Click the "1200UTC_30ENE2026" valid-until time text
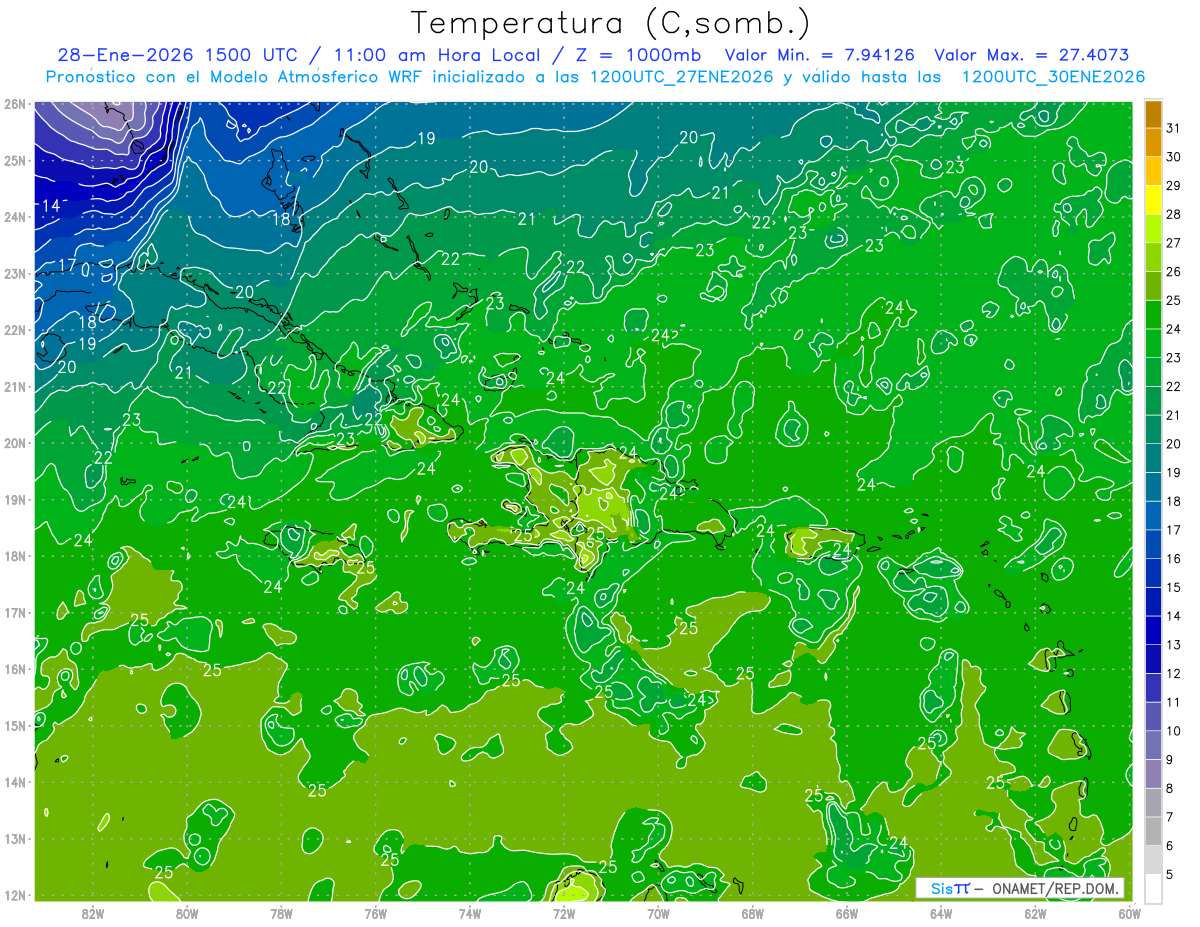 (x=1053, y=76)
